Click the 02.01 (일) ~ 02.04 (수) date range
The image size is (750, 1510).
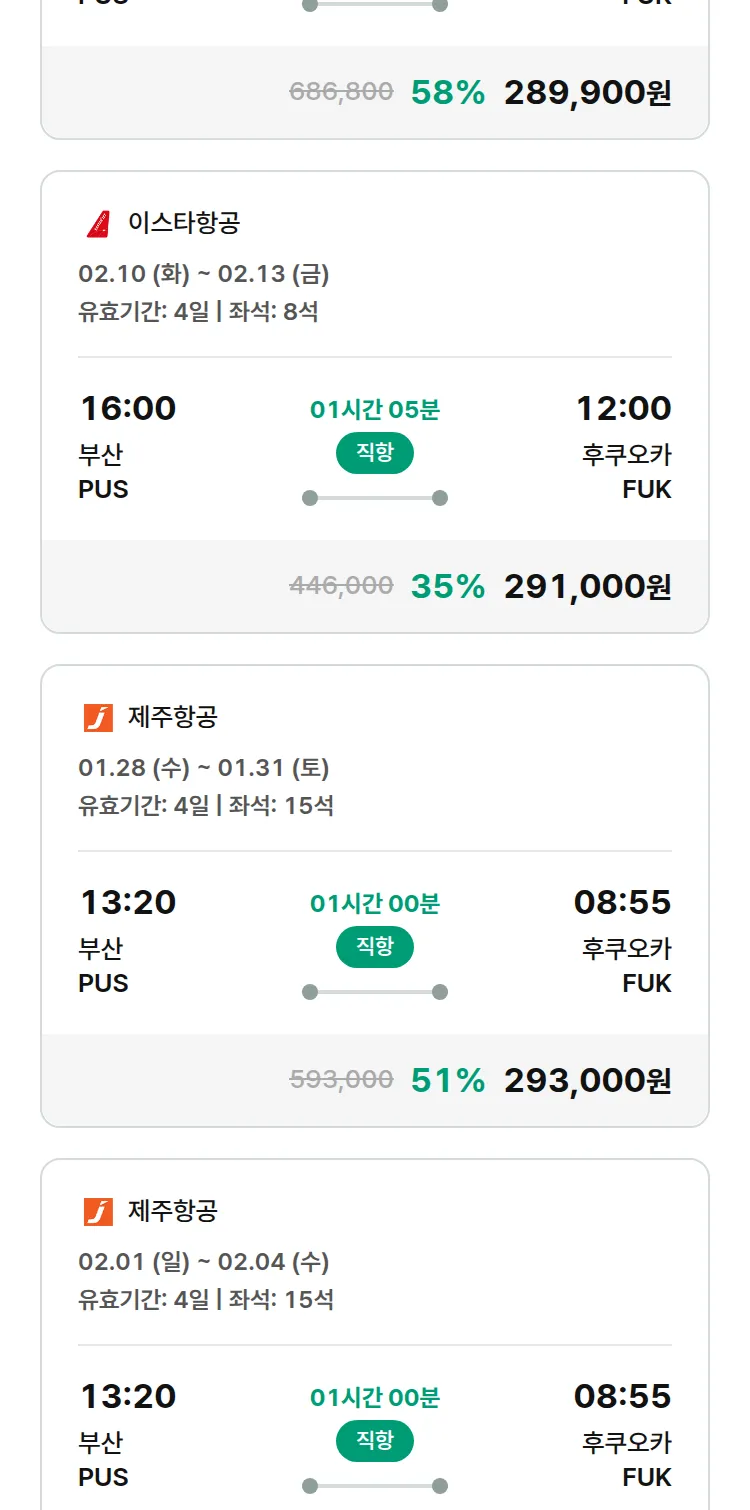pos(204,1261)
